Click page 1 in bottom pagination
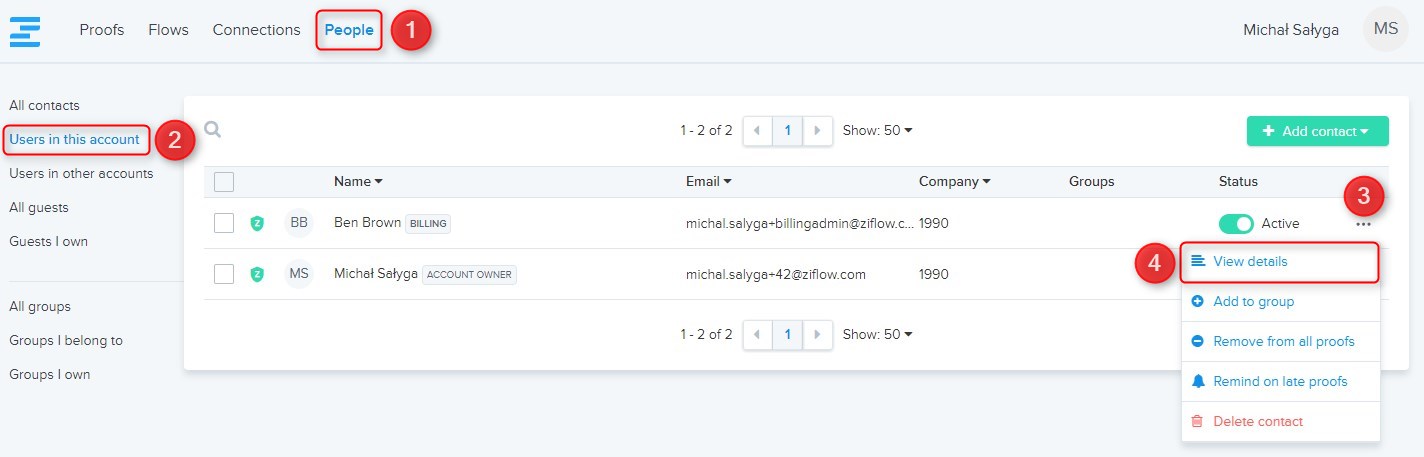The width and height of the screenshot is (1424, 457). pyautogui.click(x=787, y=334)
